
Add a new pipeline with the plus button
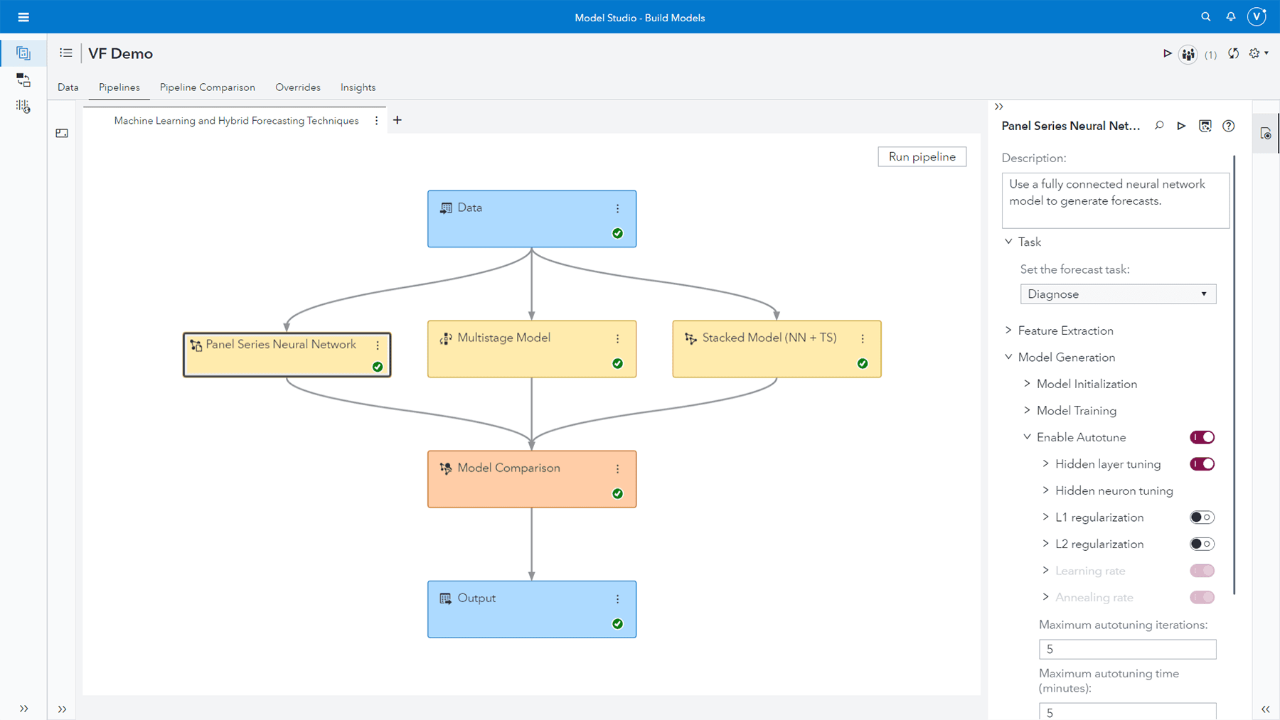point(397,119)
